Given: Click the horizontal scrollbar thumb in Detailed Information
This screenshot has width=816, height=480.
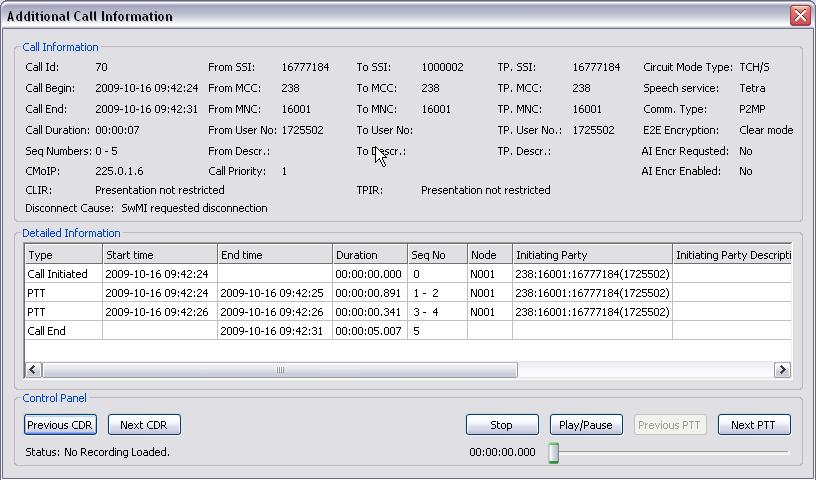Looking at the screenshot, I should tap(280, 370).
